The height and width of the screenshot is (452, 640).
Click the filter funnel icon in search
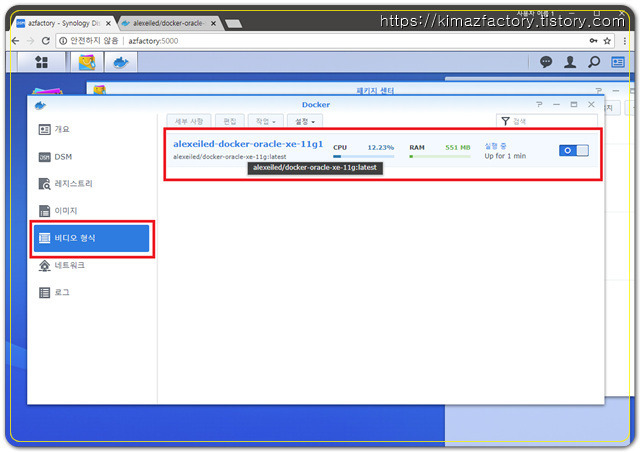coord(505,121)
